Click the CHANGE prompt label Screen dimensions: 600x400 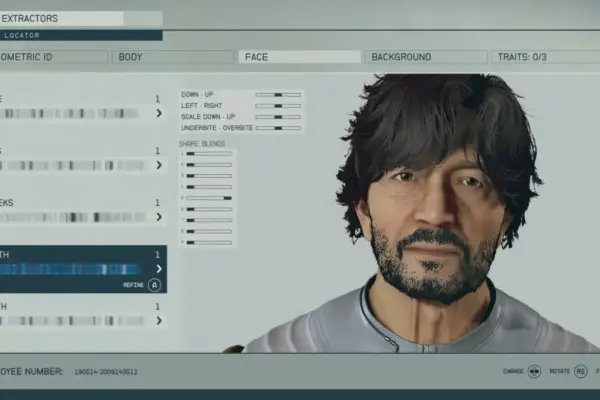tap(513, 371)
